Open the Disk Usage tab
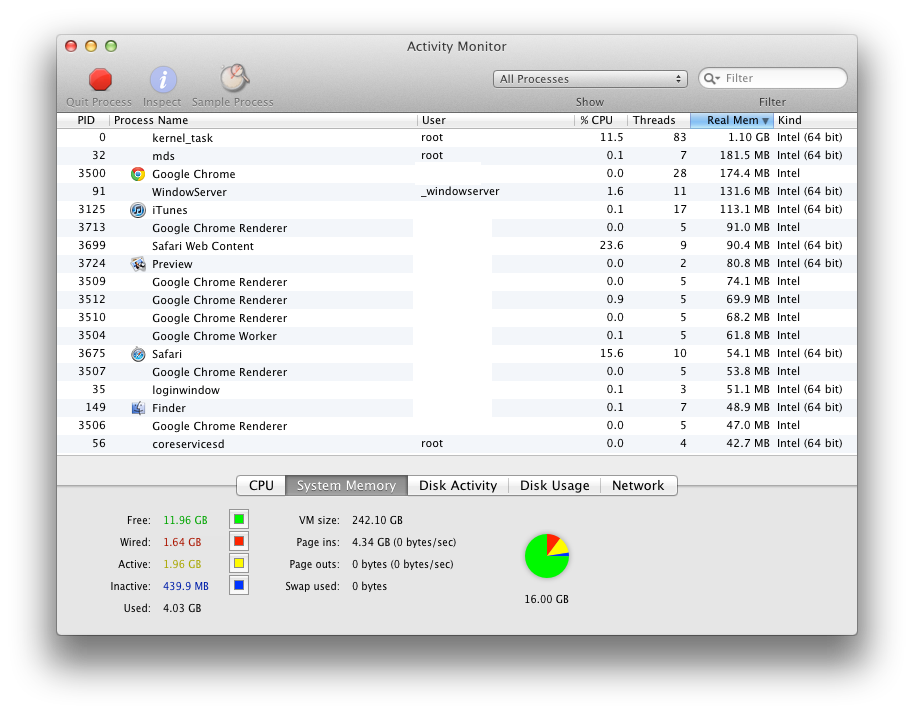 tap(554, 486)
